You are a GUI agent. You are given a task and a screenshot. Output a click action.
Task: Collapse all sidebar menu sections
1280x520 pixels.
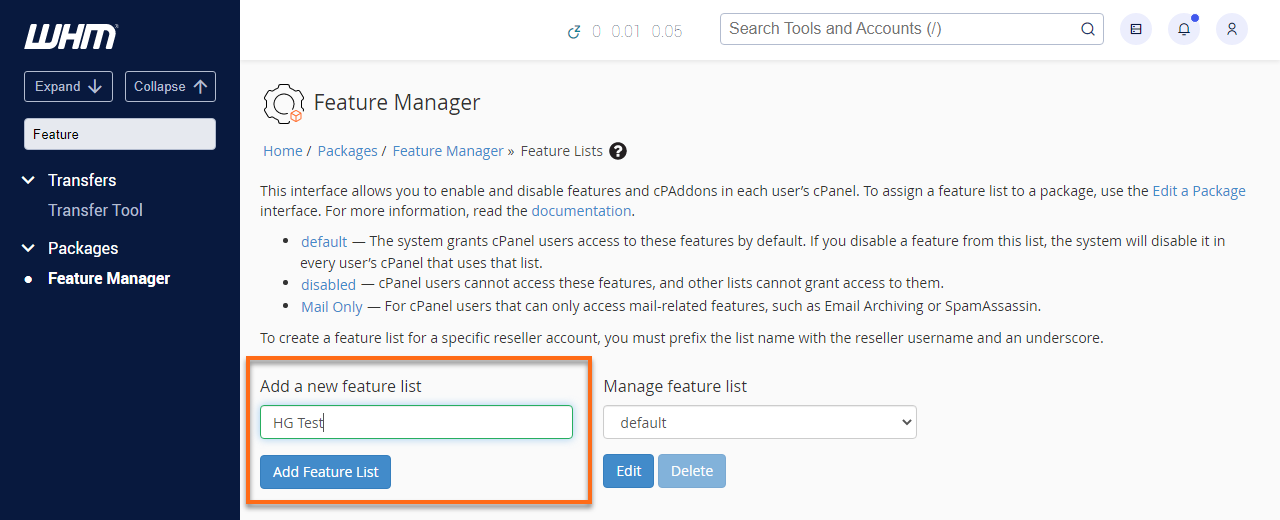tap(170, 86)
